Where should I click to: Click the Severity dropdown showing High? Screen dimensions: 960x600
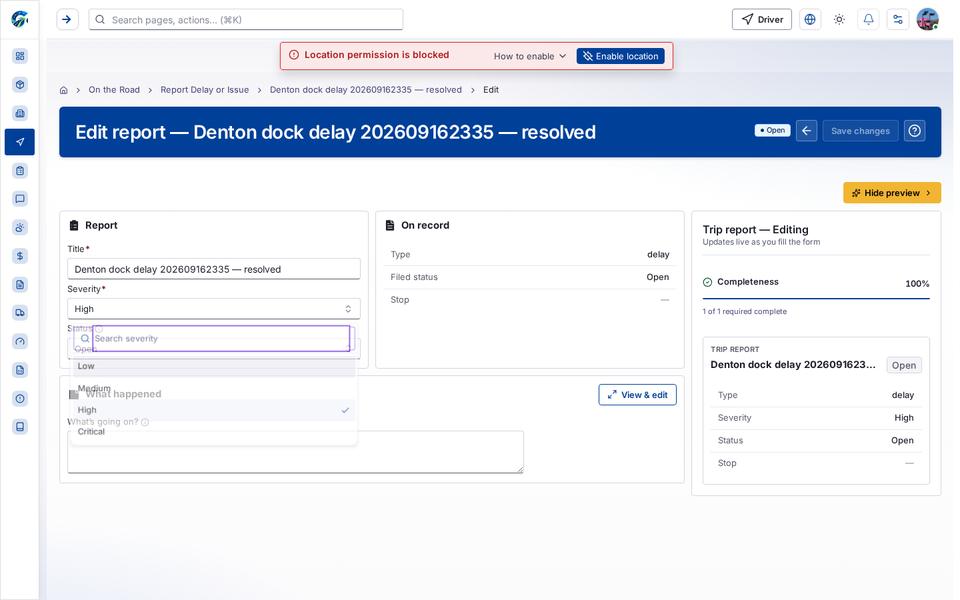214,309
